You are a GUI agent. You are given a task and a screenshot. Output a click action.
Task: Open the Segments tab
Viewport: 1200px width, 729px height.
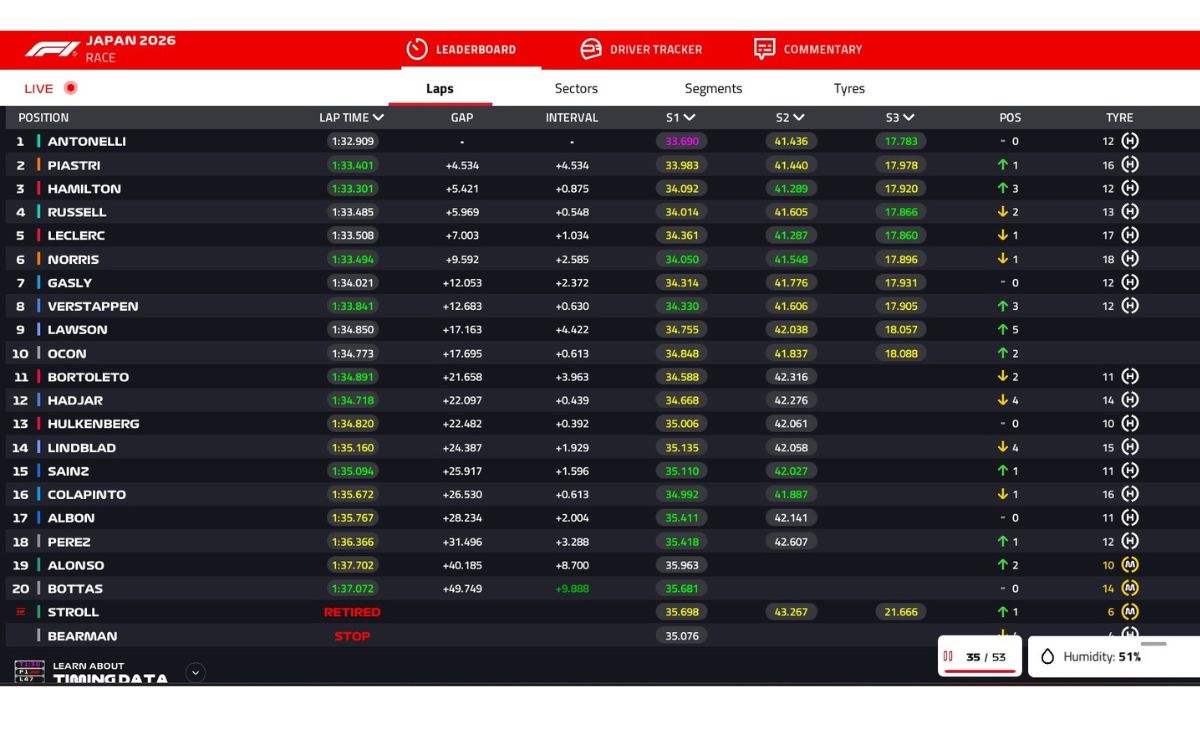click(x=713, y=88)
